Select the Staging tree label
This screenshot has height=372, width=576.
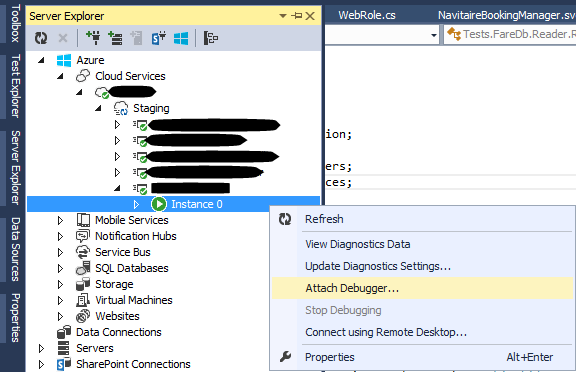pos(151,108)
